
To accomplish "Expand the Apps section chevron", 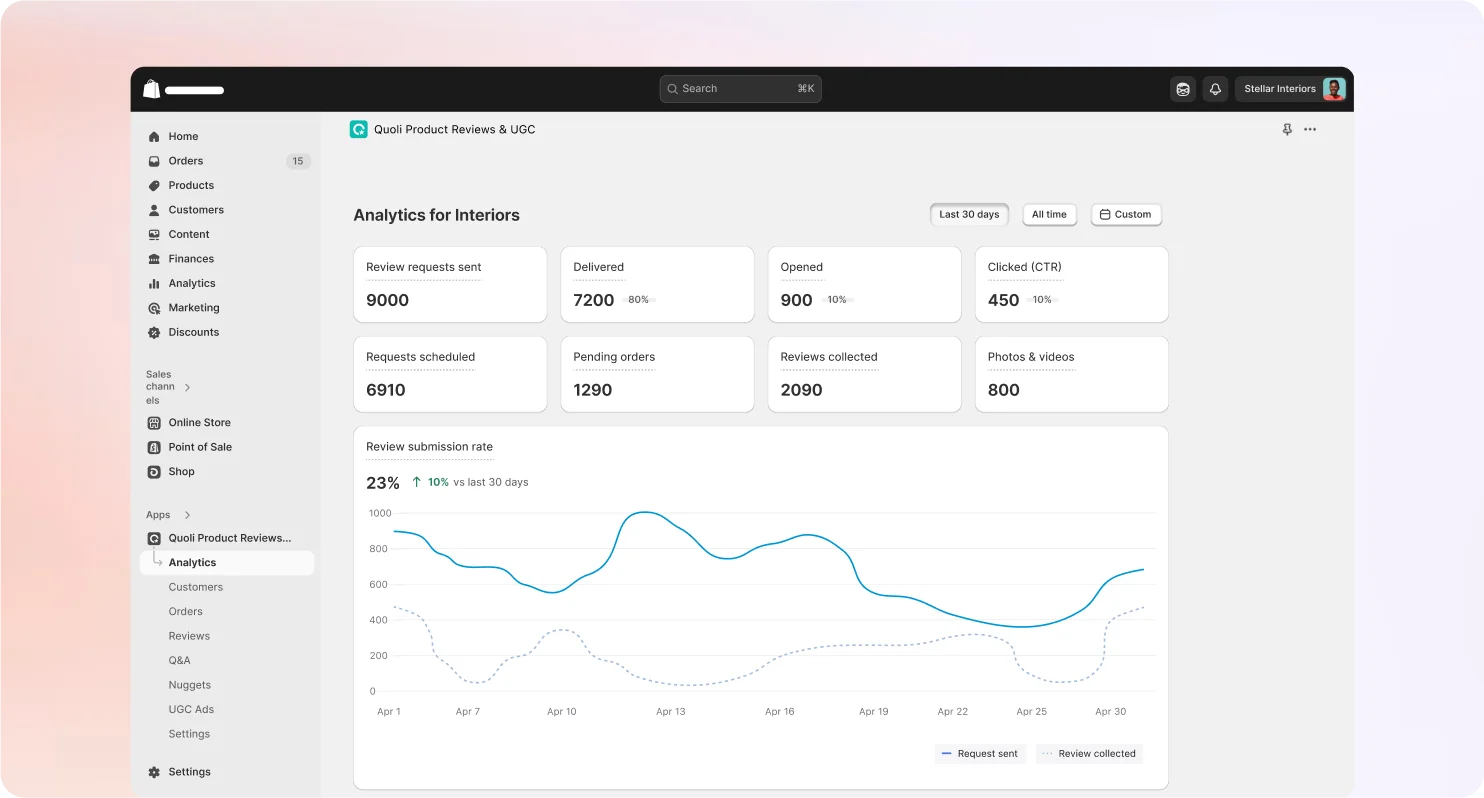I will point(187,515).
